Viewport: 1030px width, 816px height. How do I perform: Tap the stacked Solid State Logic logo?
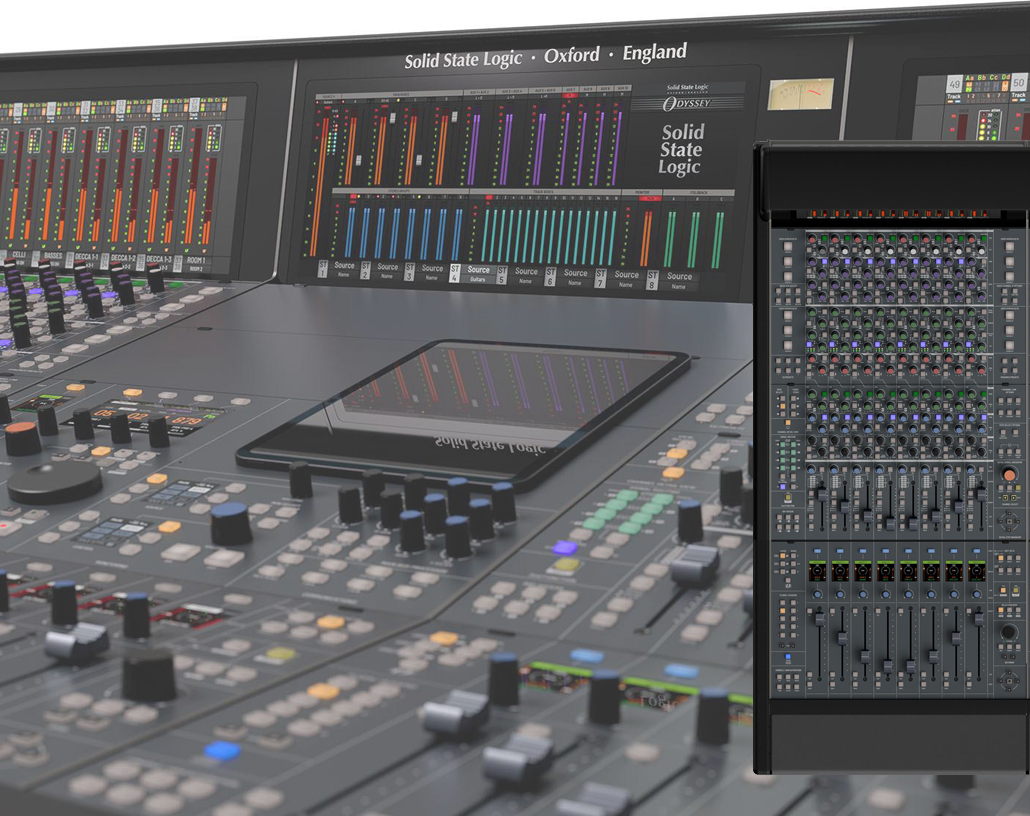pos(681,149)
